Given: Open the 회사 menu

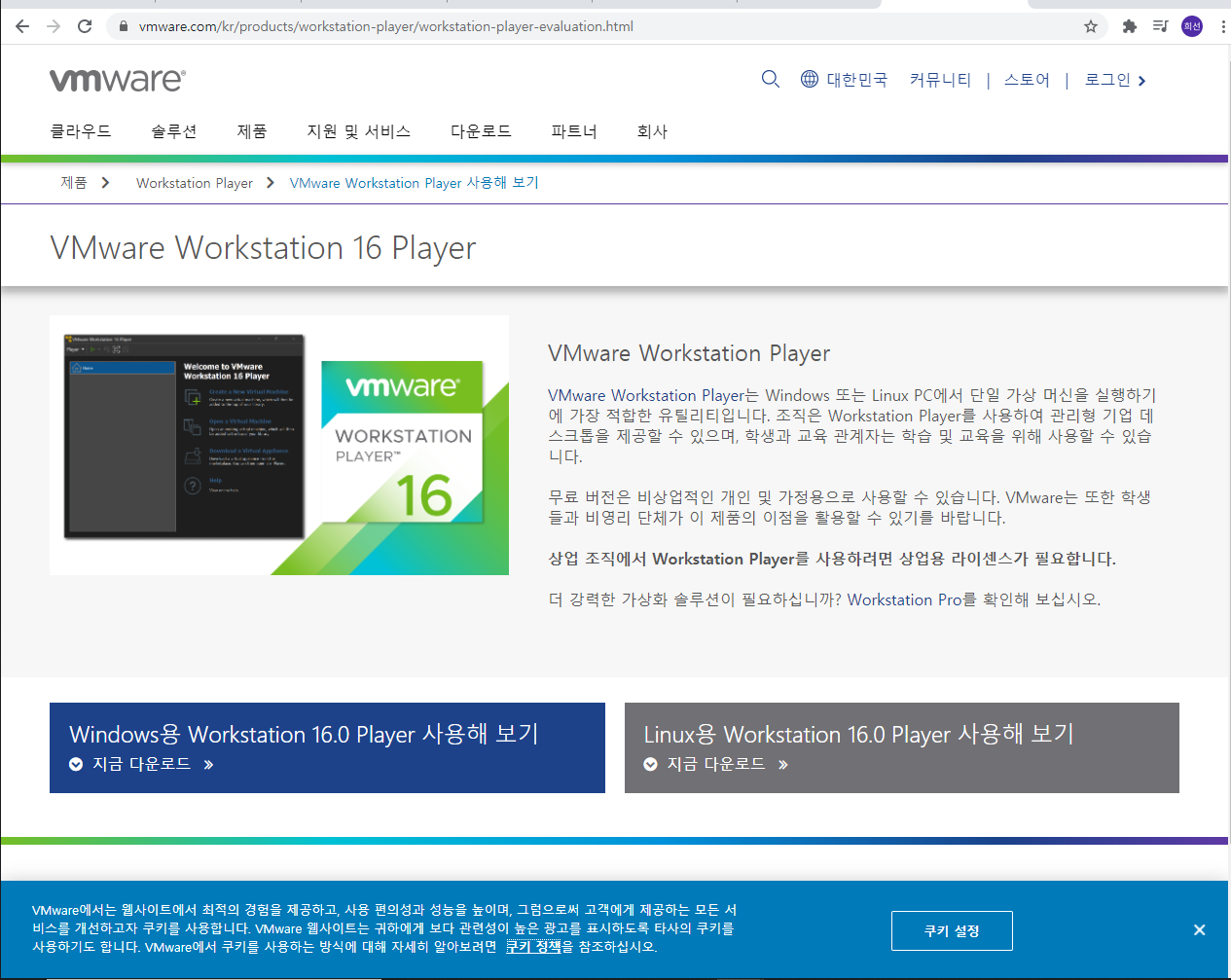Looking at the screenshot, I should (x=652, y=131).
